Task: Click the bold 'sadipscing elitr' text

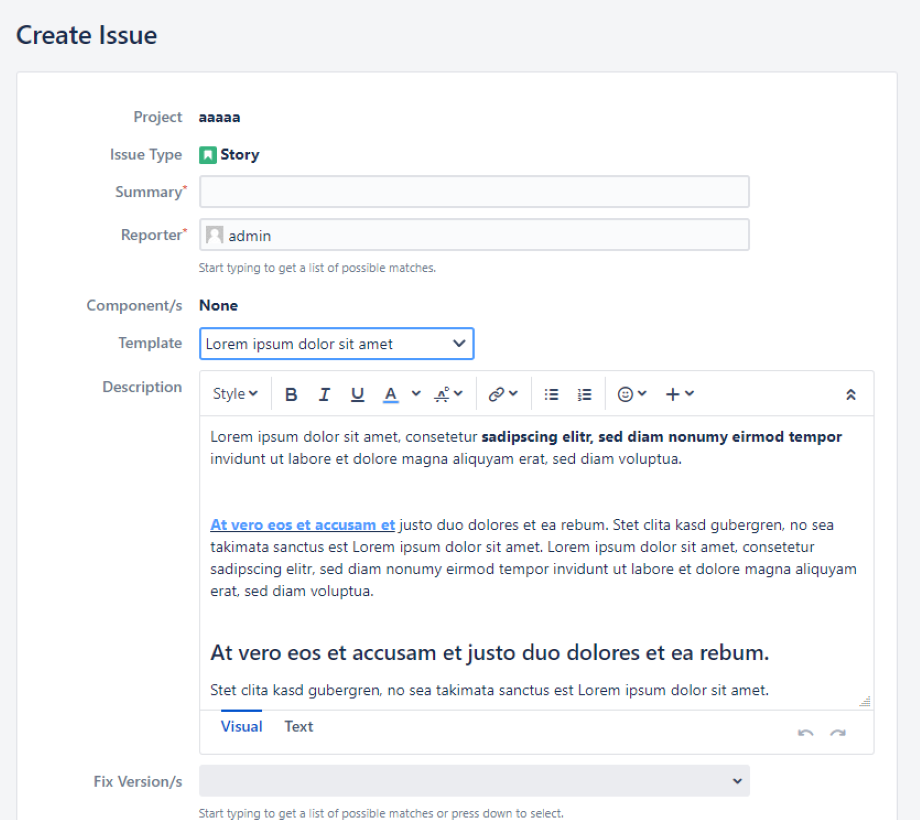Action: pos(537,437)
